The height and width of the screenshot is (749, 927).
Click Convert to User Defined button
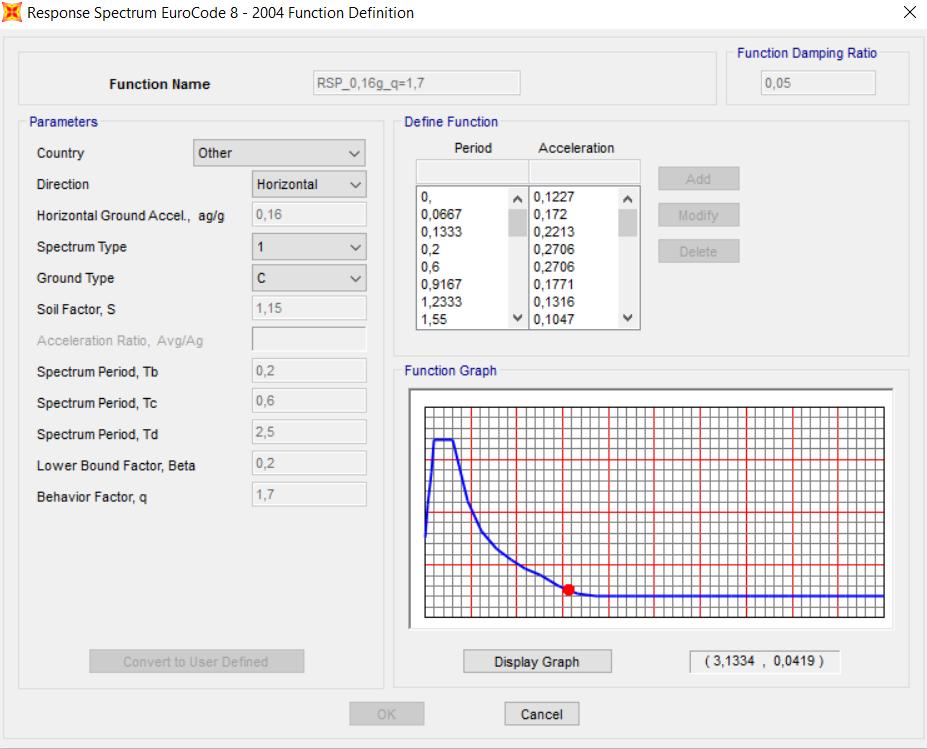pyautogui.click(x=197, y=662)
